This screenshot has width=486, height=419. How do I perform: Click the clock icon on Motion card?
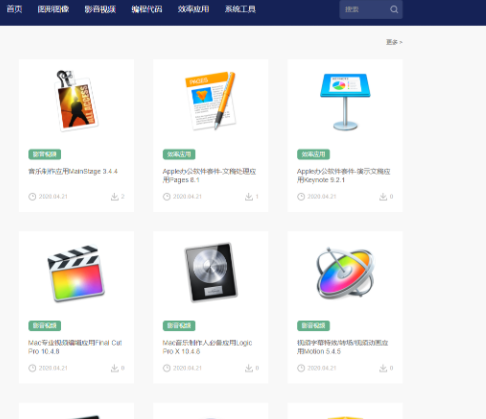coord(301,368)
